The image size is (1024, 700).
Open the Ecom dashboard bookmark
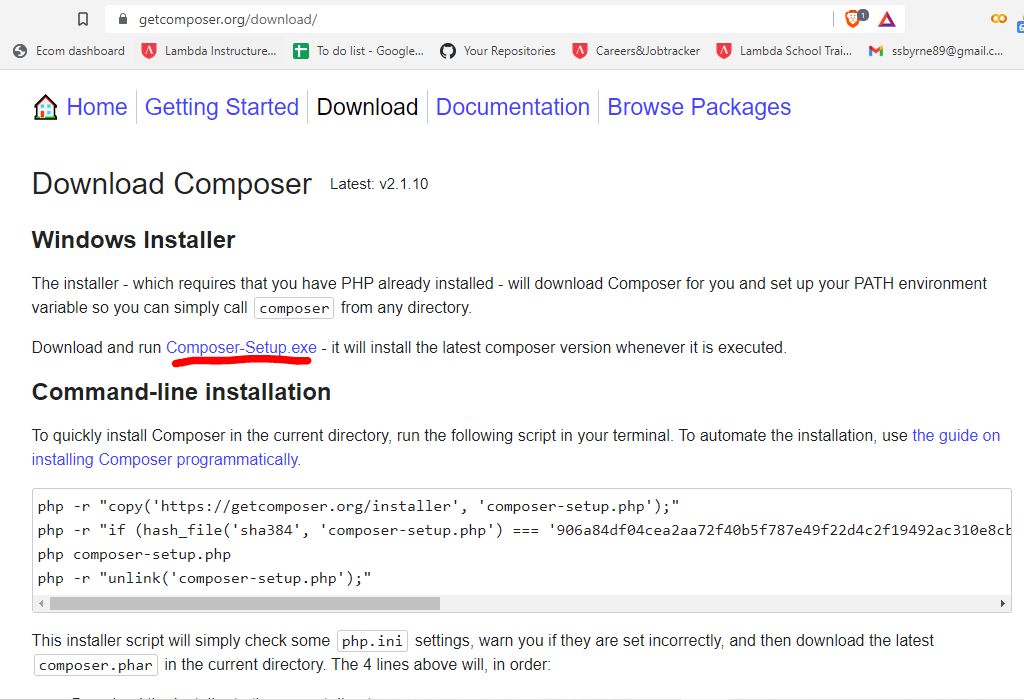point(69,51)
